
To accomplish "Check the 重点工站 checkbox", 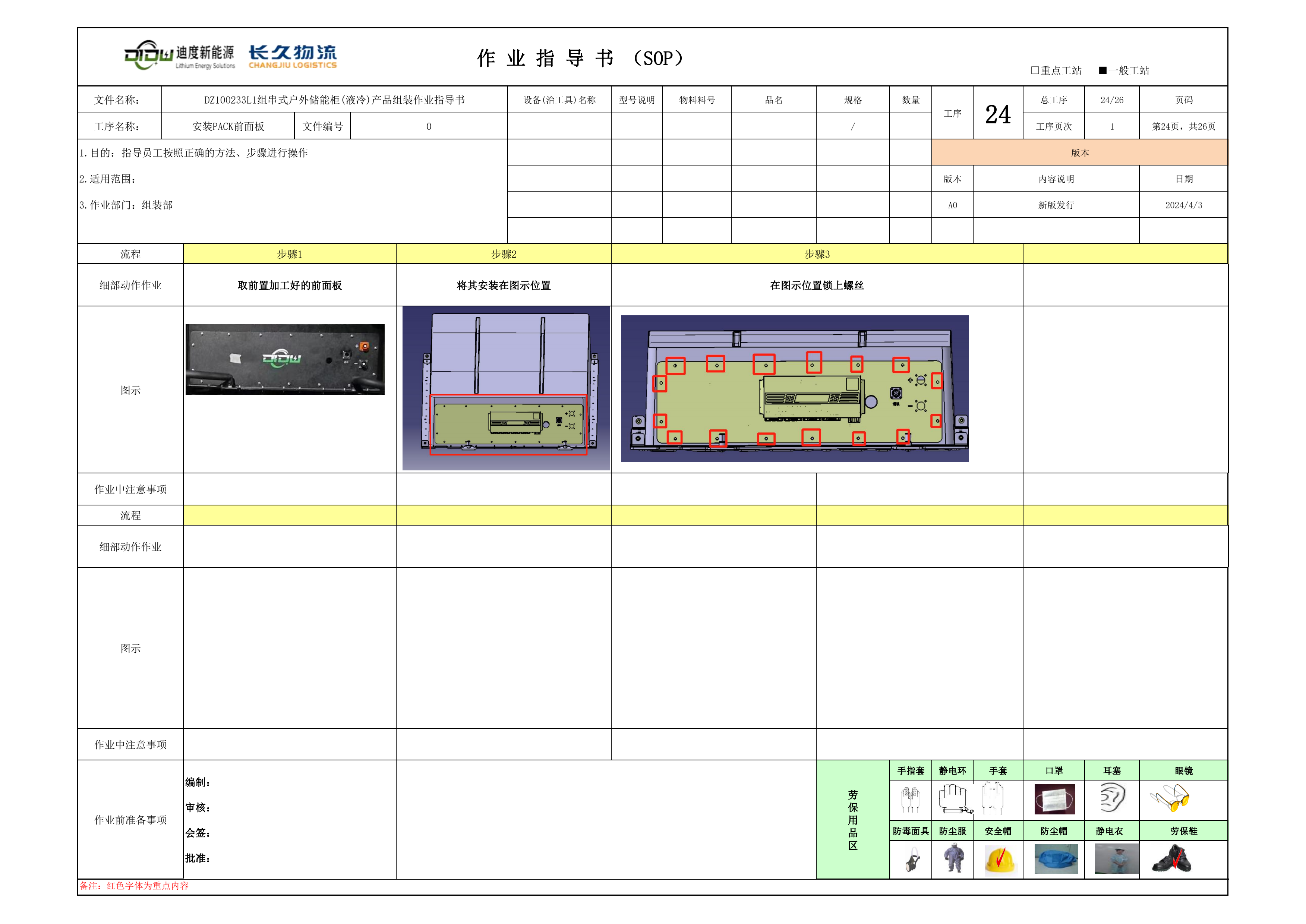I will 1035,70.
